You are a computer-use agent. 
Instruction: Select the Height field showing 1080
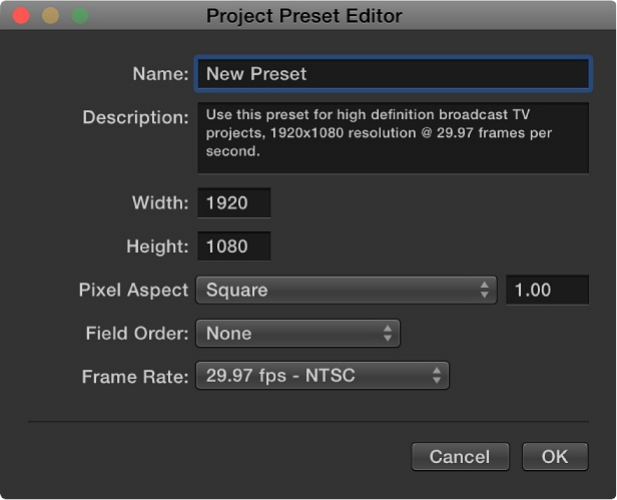coord(234,246)
